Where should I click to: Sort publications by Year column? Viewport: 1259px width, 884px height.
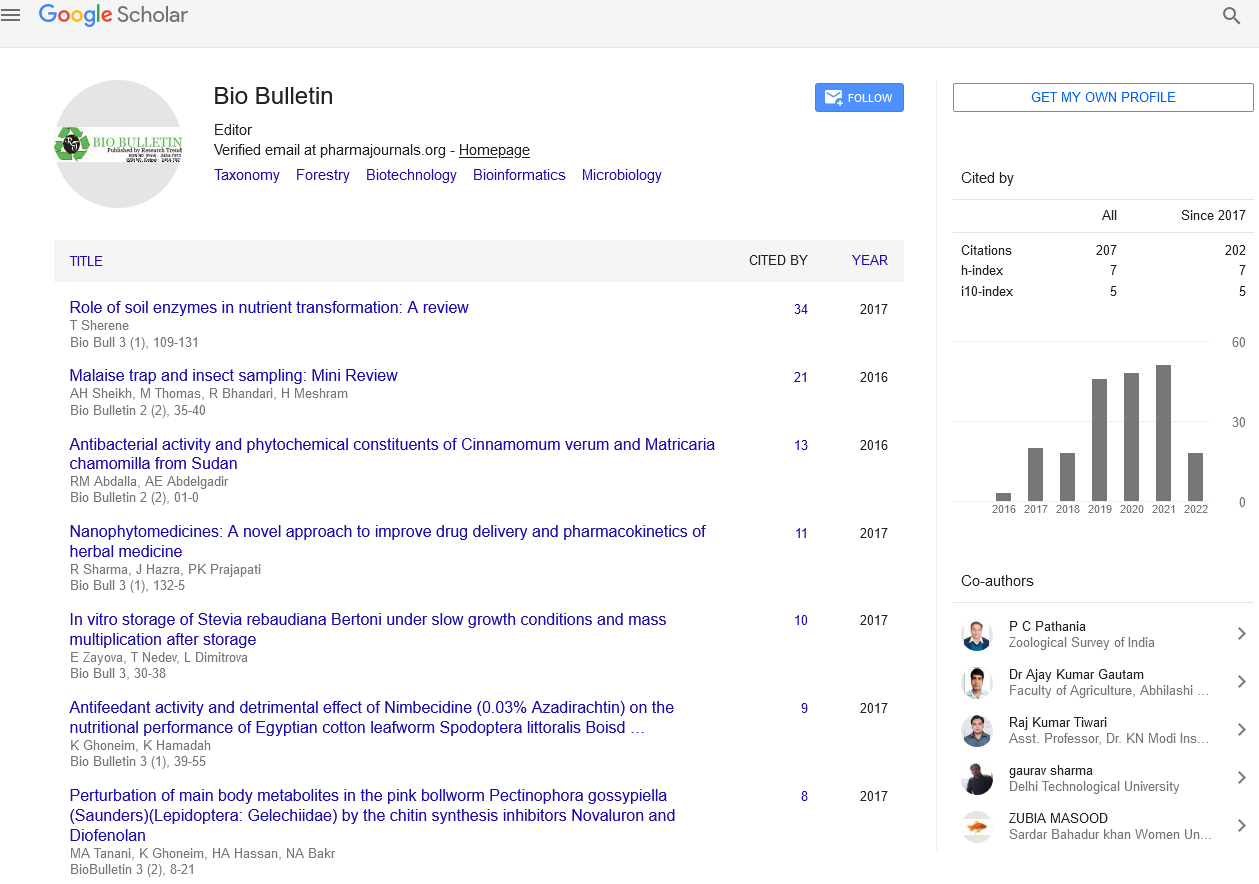click(869, 260)
